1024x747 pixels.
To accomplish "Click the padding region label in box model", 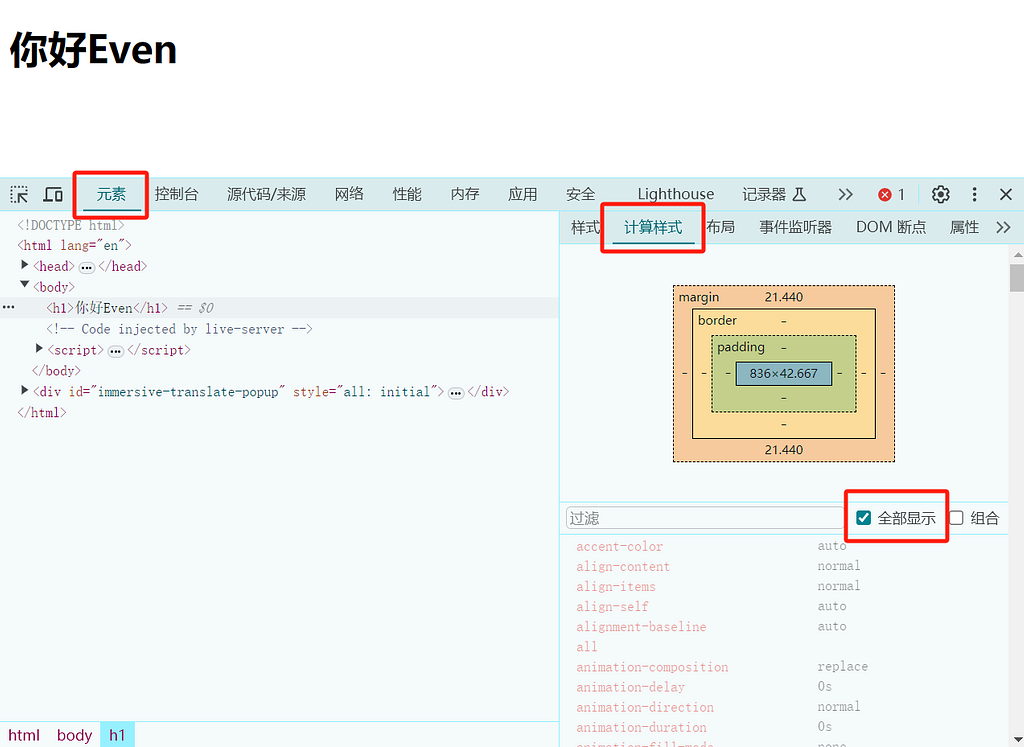I will click(741, 347).
